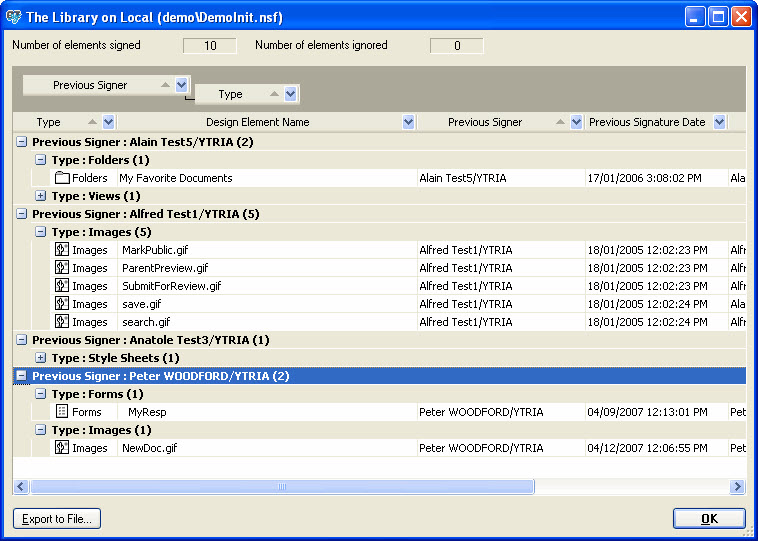Open Design Element Name column filter dropdown
Viewport: 758px width, 541px height.
408,122
